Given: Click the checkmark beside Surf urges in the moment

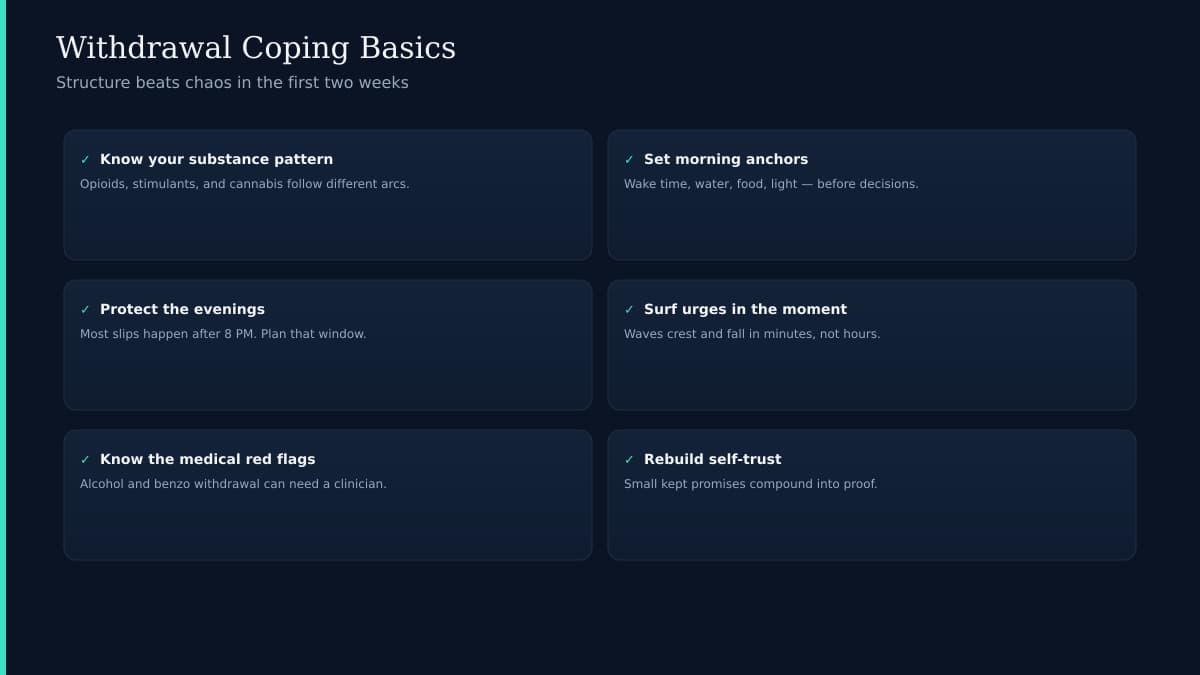Looking at the screenshot, I should point(629,310).
